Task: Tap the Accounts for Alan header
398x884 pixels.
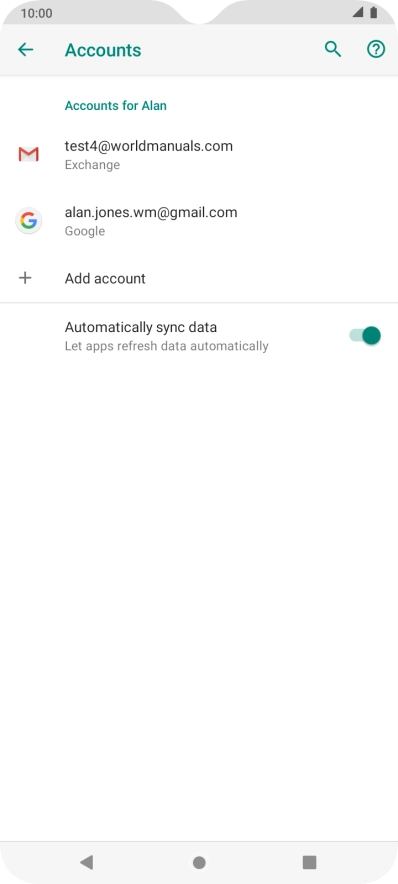Action: pos(116,105)
